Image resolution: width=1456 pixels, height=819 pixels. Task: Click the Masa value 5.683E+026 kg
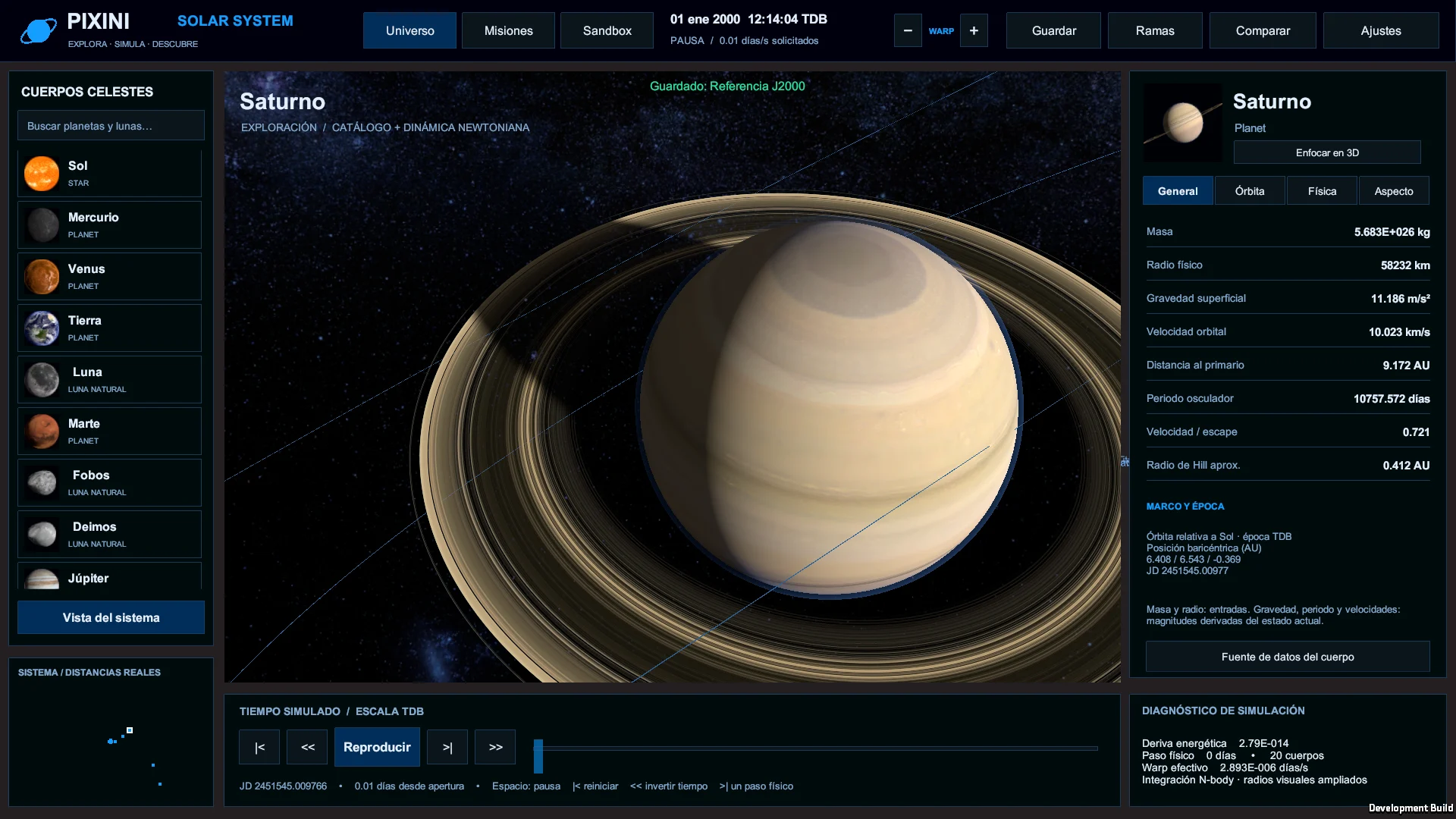click(1392, 232)
